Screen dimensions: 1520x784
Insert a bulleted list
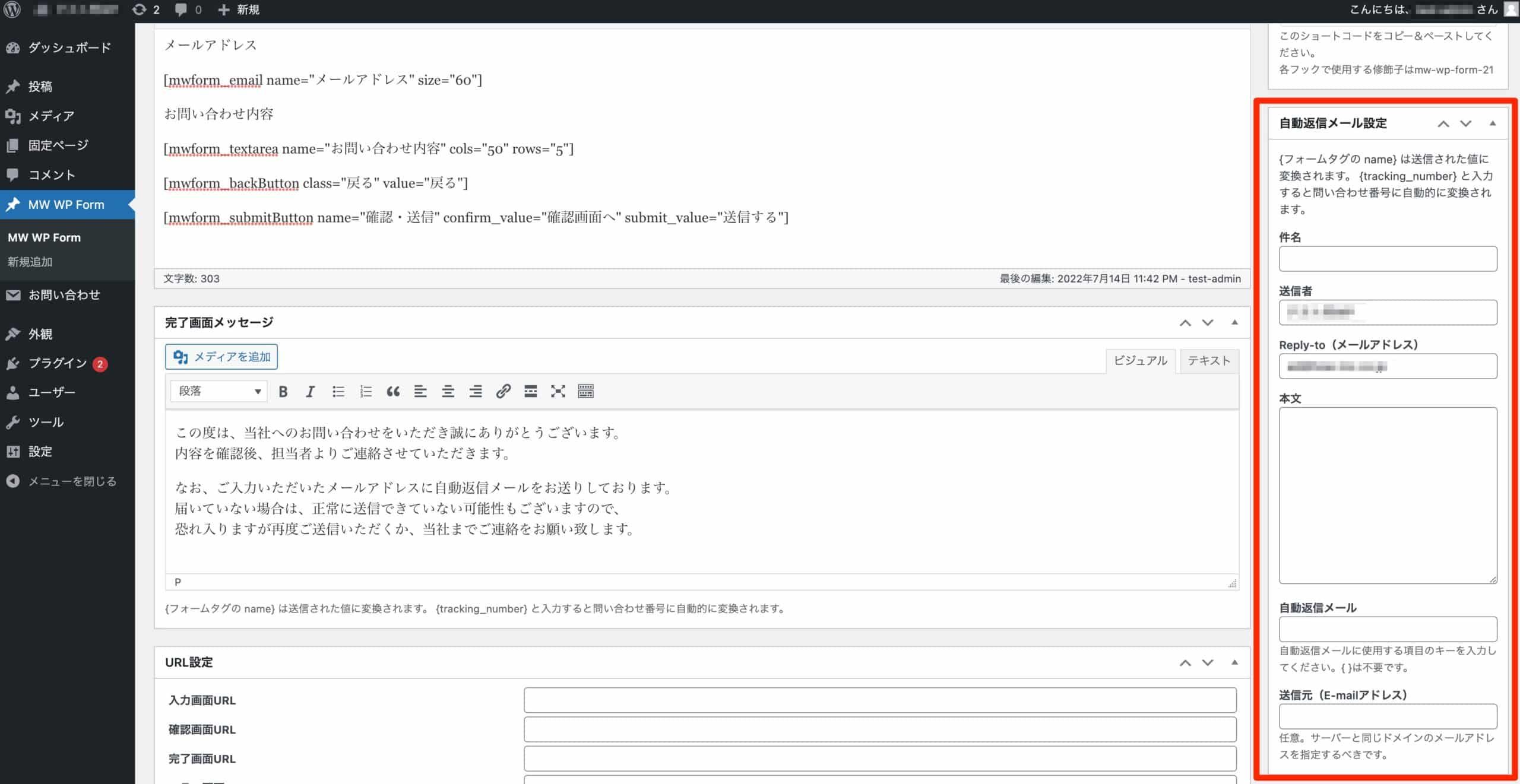[x=338, y=391]
